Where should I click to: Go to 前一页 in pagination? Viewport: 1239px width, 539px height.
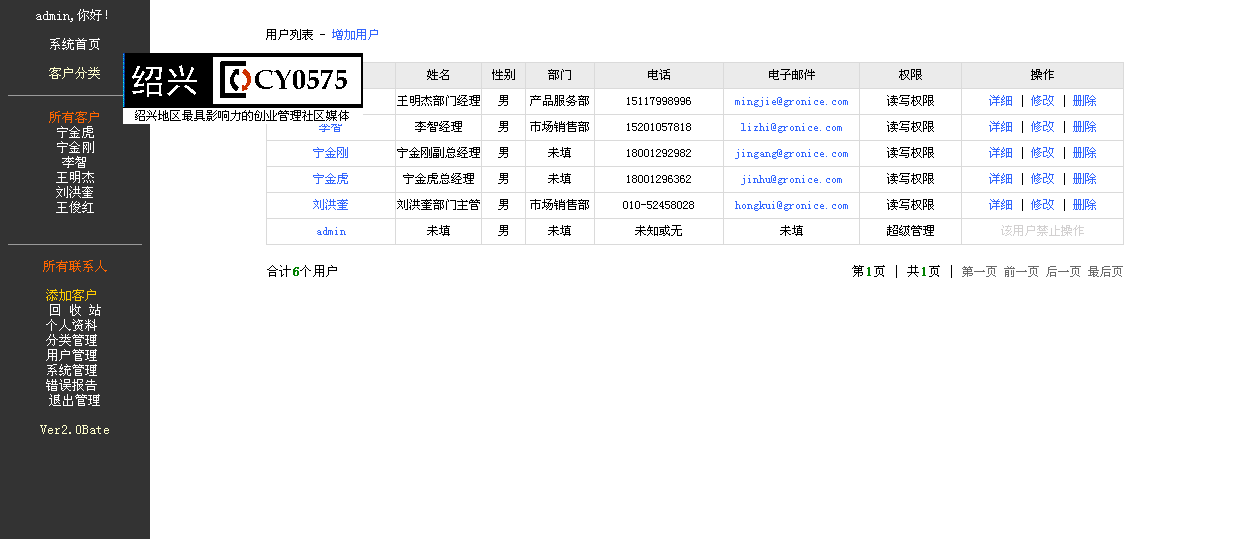coord(1022,271)
